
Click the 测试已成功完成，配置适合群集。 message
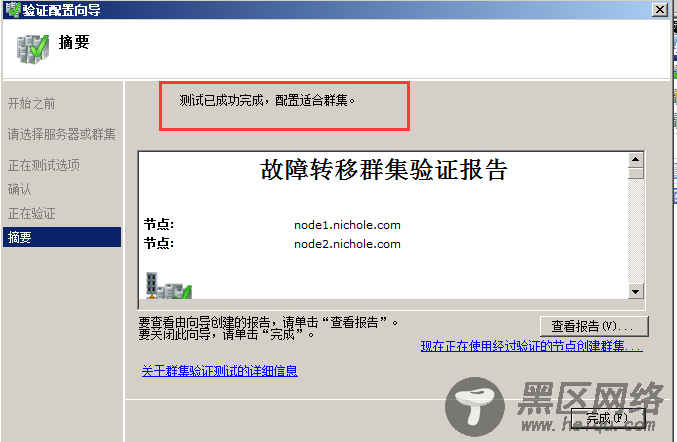point(267,101)
